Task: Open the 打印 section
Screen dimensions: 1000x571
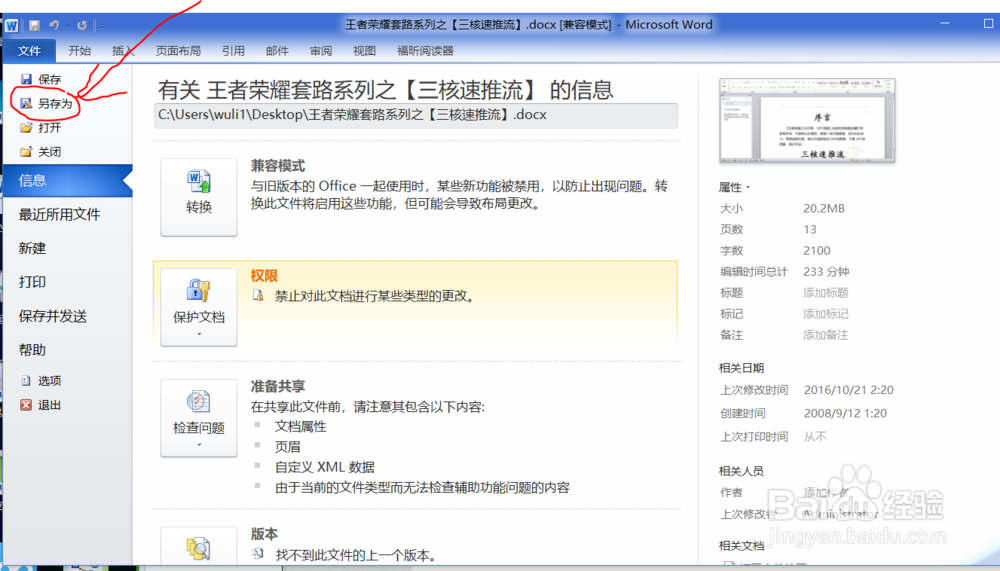Action: pos(33,282)
